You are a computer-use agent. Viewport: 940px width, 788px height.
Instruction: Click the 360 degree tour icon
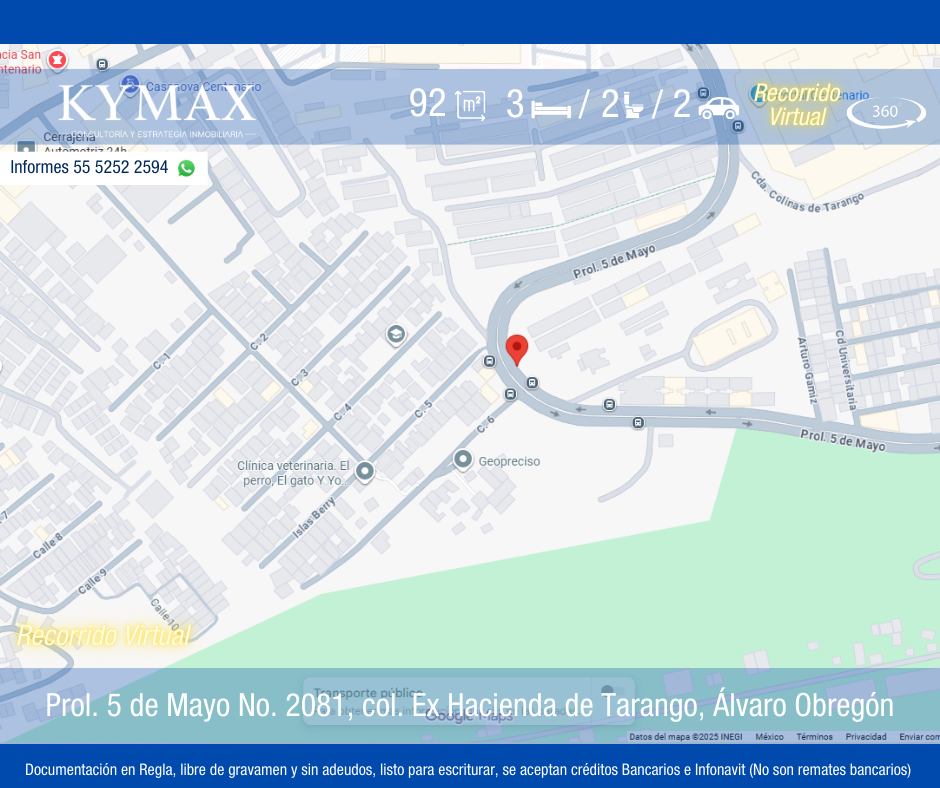pyautogui.click(x=886, y=112)
